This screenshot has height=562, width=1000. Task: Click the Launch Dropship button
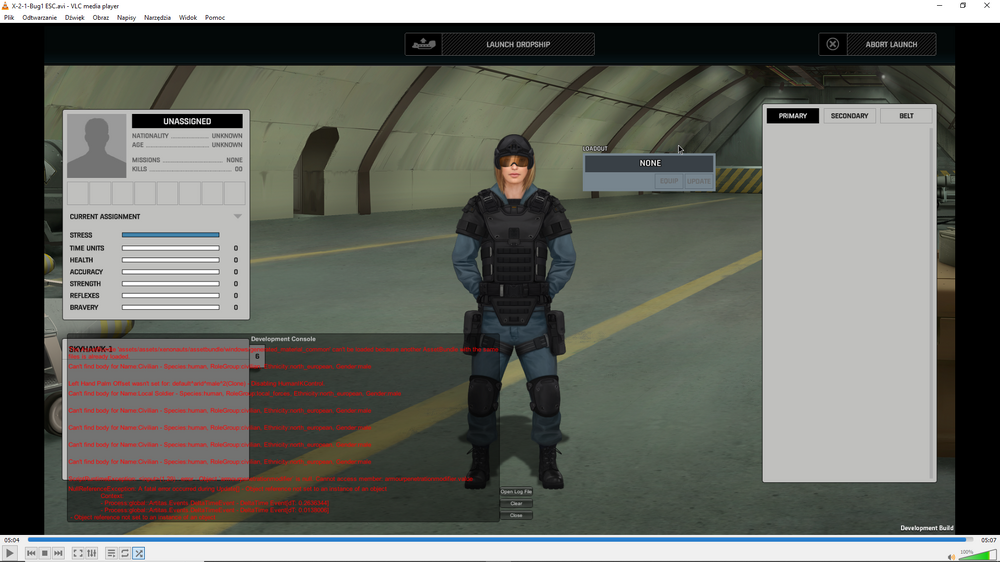click(518, 45)
